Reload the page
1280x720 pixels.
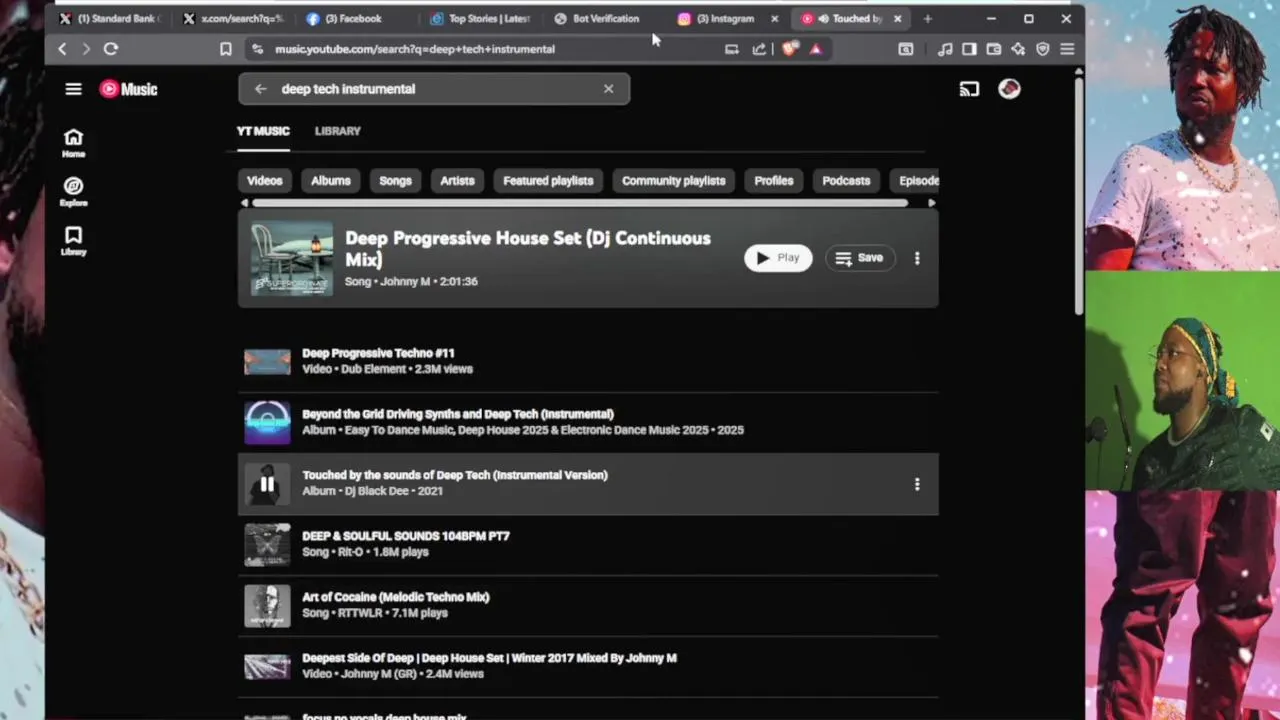coord(111,48)
